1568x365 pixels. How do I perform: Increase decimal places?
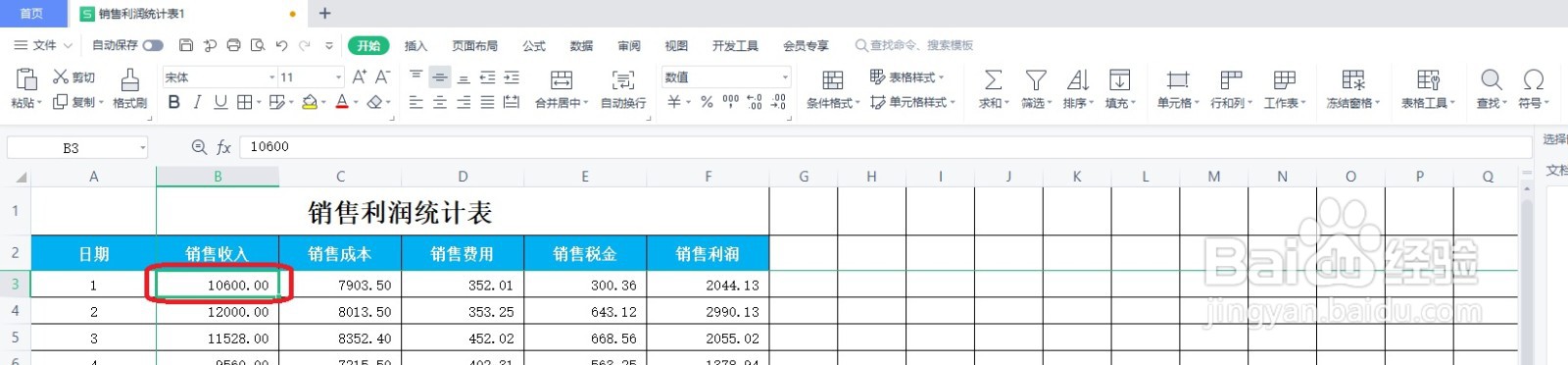tap(755, 102)
